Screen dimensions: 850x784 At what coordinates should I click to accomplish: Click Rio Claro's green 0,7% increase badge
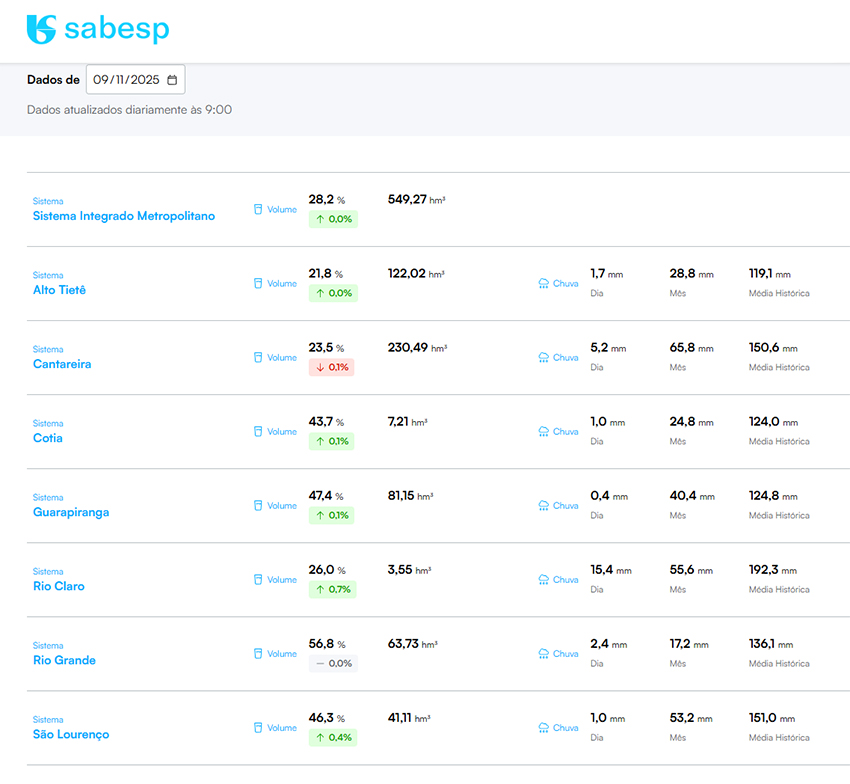pos(332,589)
